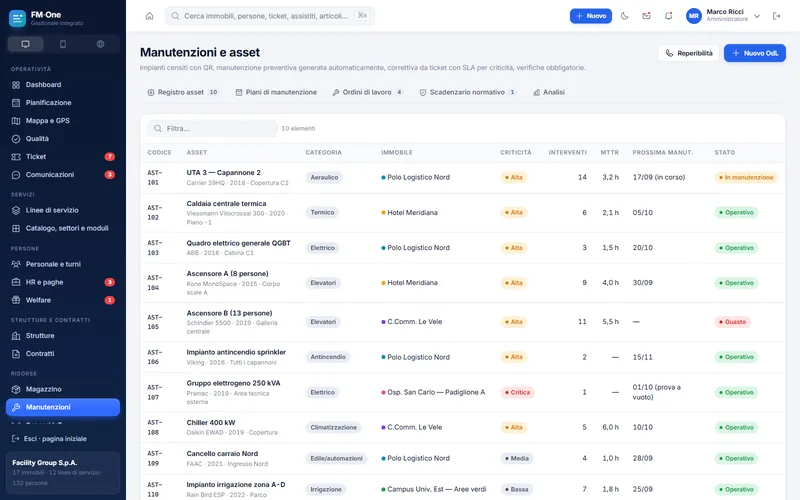Viewport: 800px width, 500px height.
Task: Open Dashboard from sidebar
Action: point(63,85)
